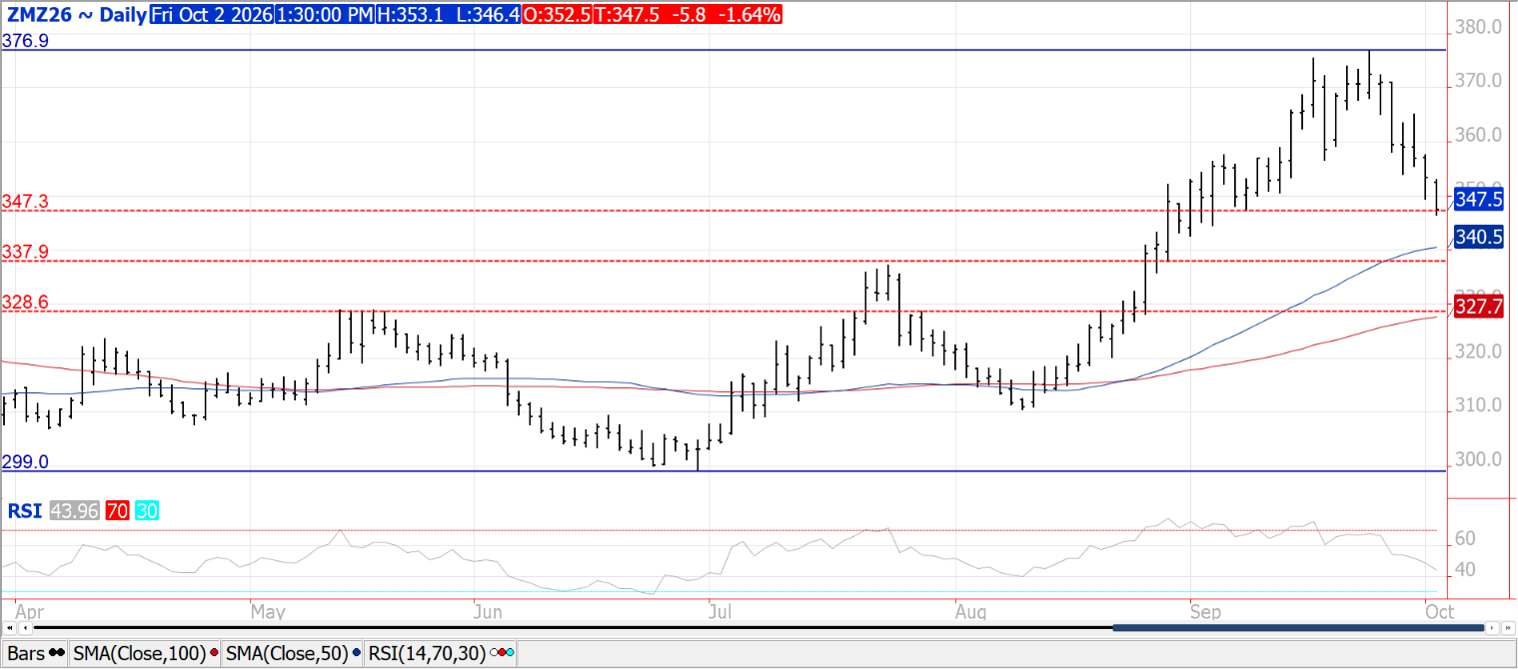Click the 328.6 retracement level label
Image resolution: width=1518 pixels, height=669 pixels.
26,302
